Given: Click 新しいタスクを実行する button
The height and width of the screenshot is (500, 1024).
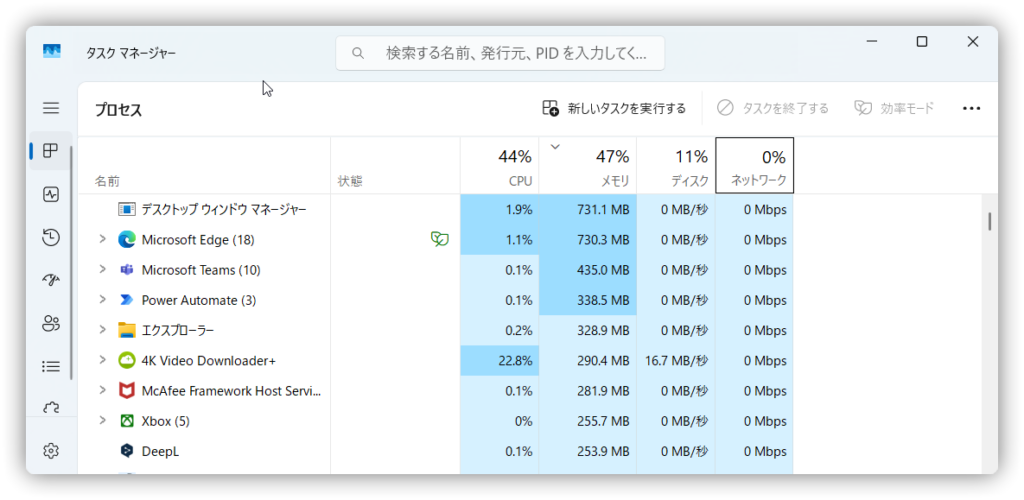Looking at the screenshot, I should [x=614, y=108].
